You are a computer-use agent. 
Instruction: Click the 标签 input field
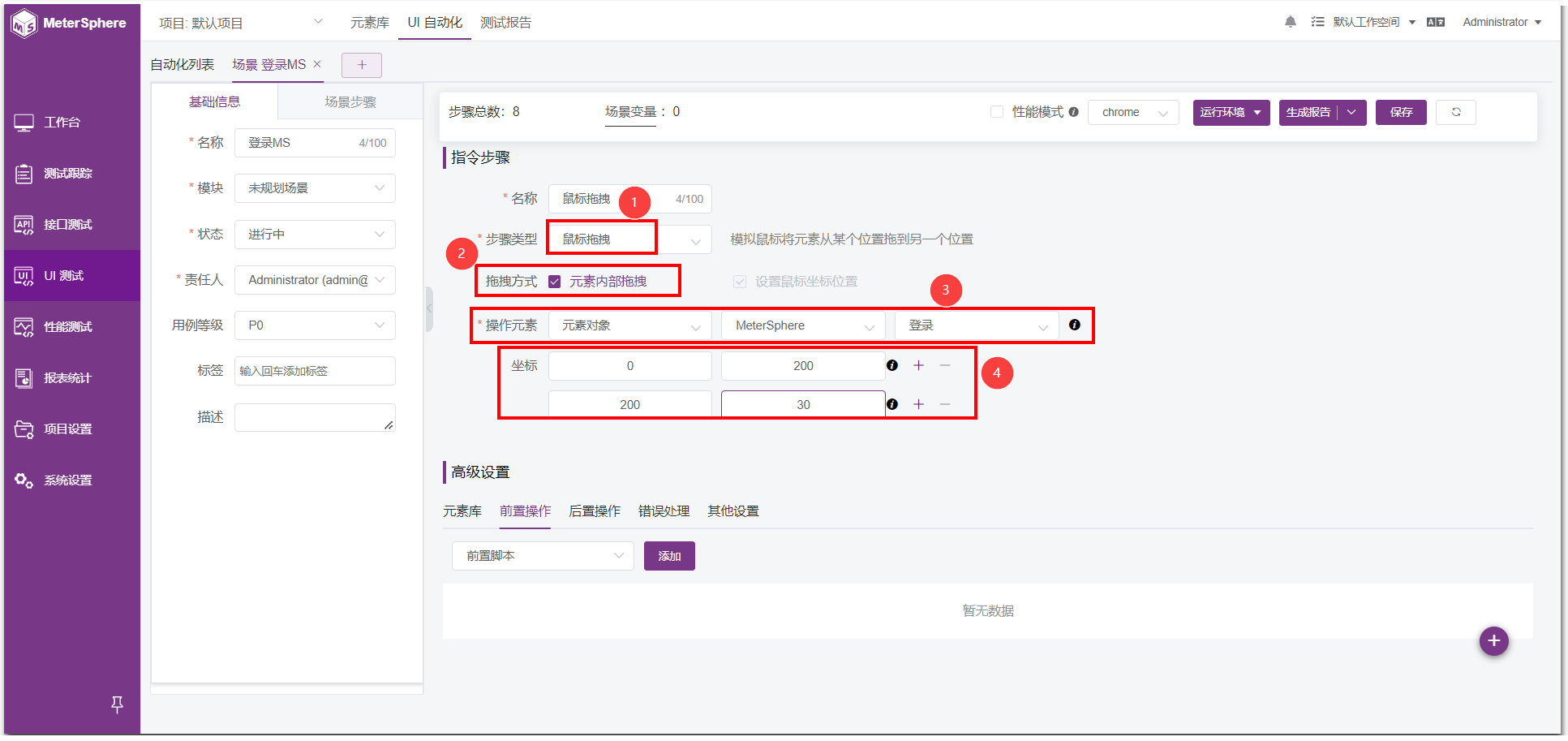click(315, 371)
